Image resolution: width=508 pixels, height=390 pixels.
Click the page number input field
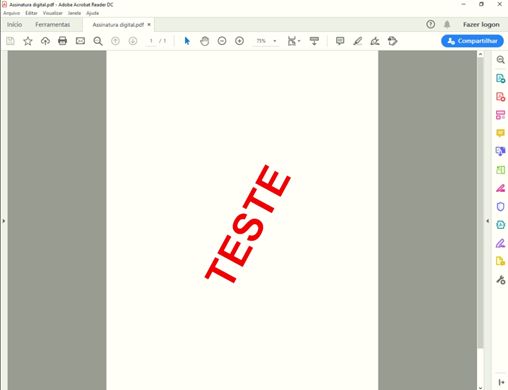[151, 41]
